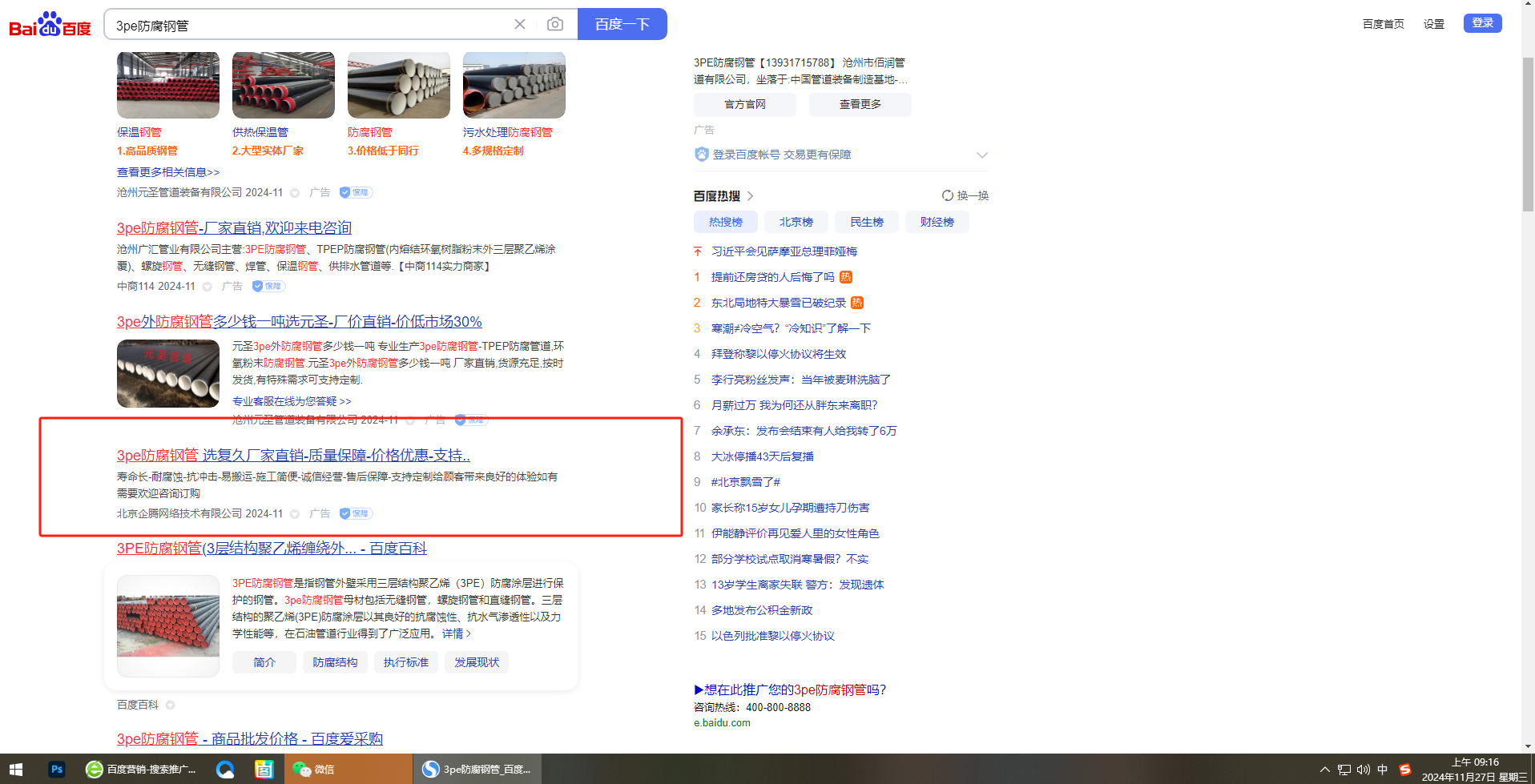Open hot search item 拜登称黎以停火协议将生效

779,354
